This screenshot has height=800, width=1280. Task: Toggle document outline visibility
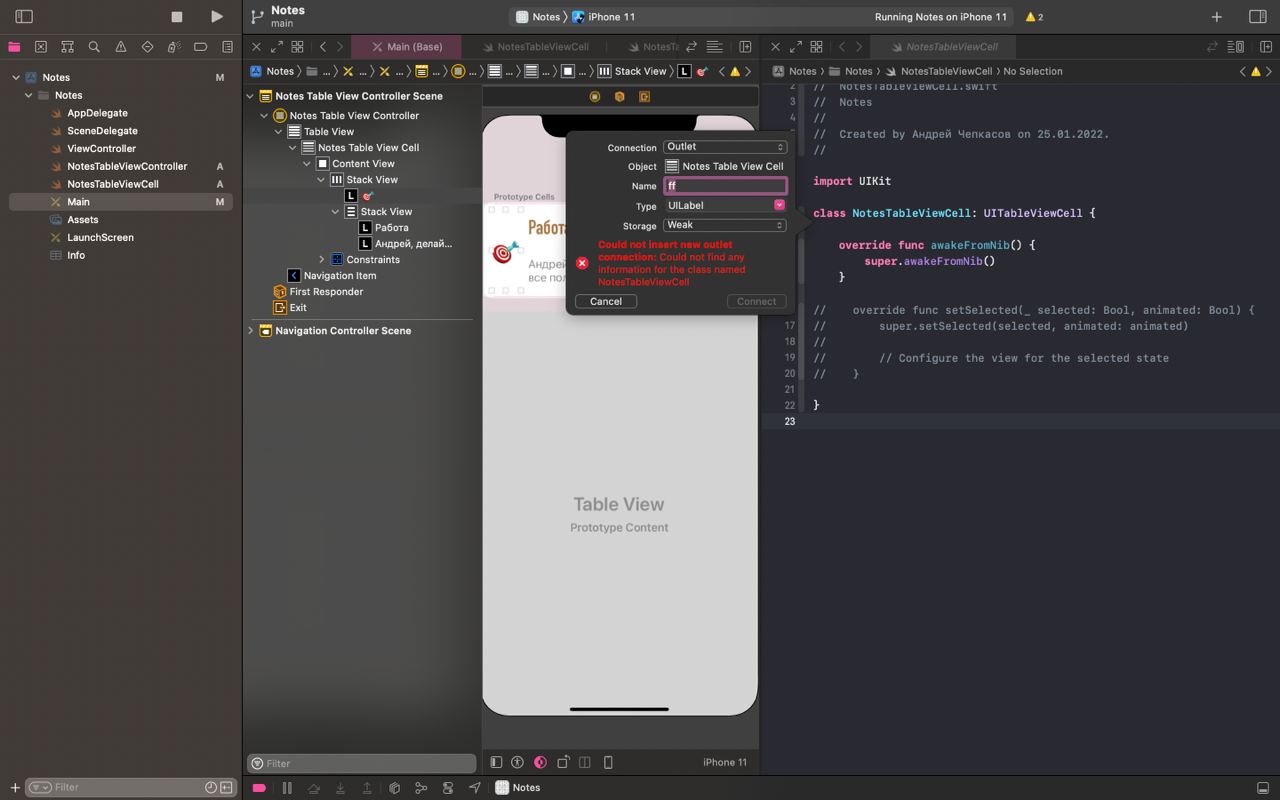pos(496,762)
